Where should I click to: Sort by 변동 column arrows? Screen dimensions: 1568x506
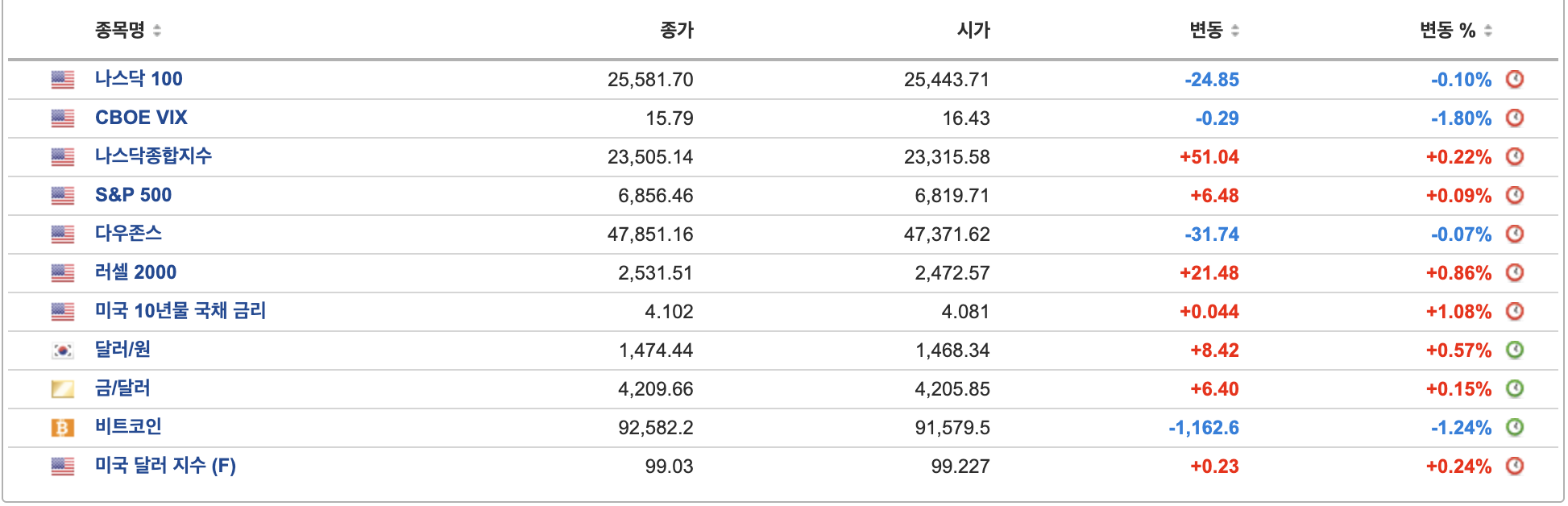tap(1235, 31)
